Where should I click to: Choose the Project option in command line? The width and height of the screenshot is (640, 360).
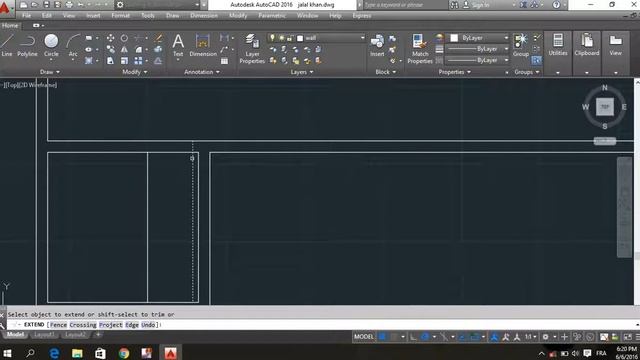click(111, 325)
